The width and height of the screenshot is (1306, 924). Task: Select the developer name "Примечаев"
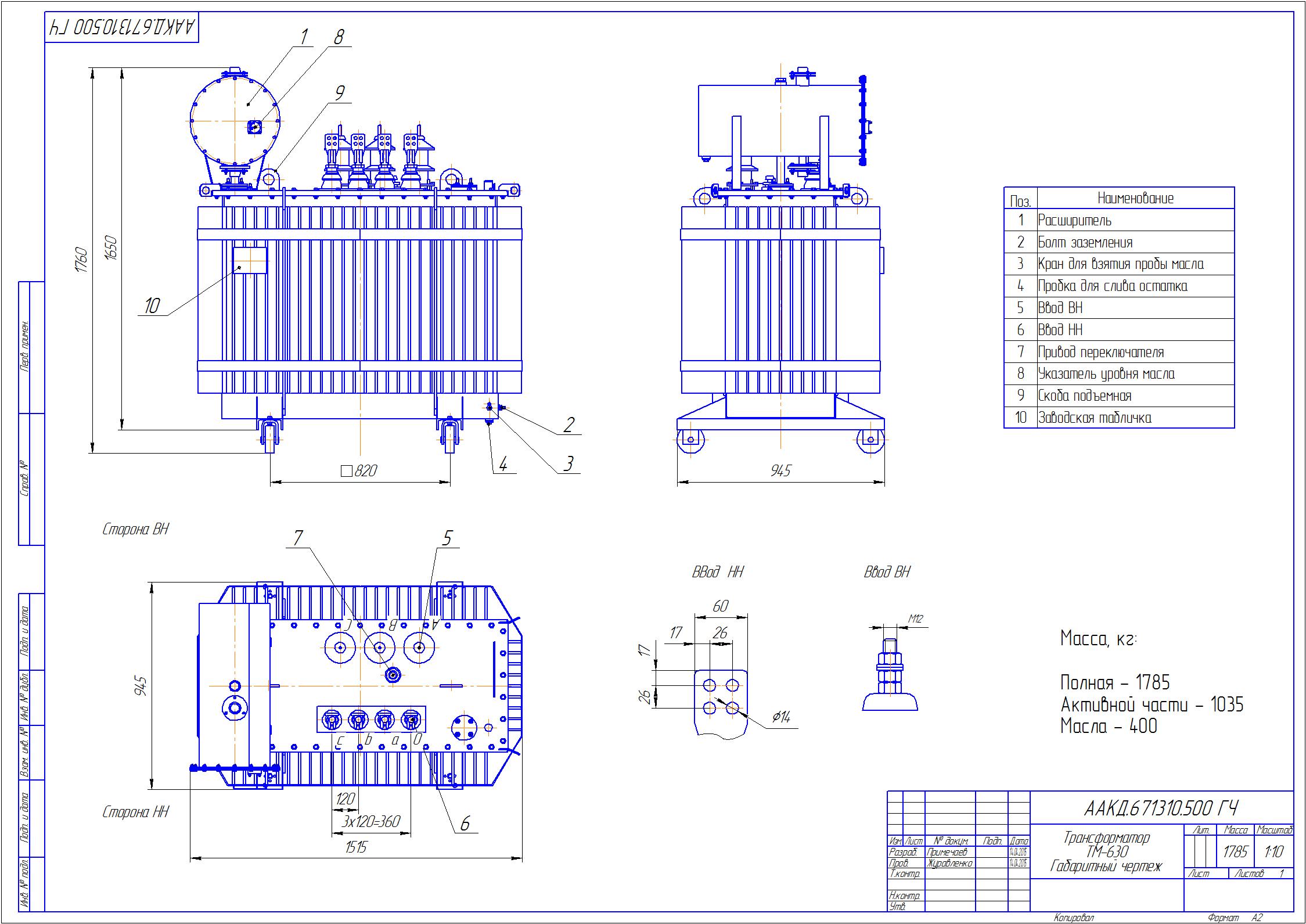click(x=947, y=852)
